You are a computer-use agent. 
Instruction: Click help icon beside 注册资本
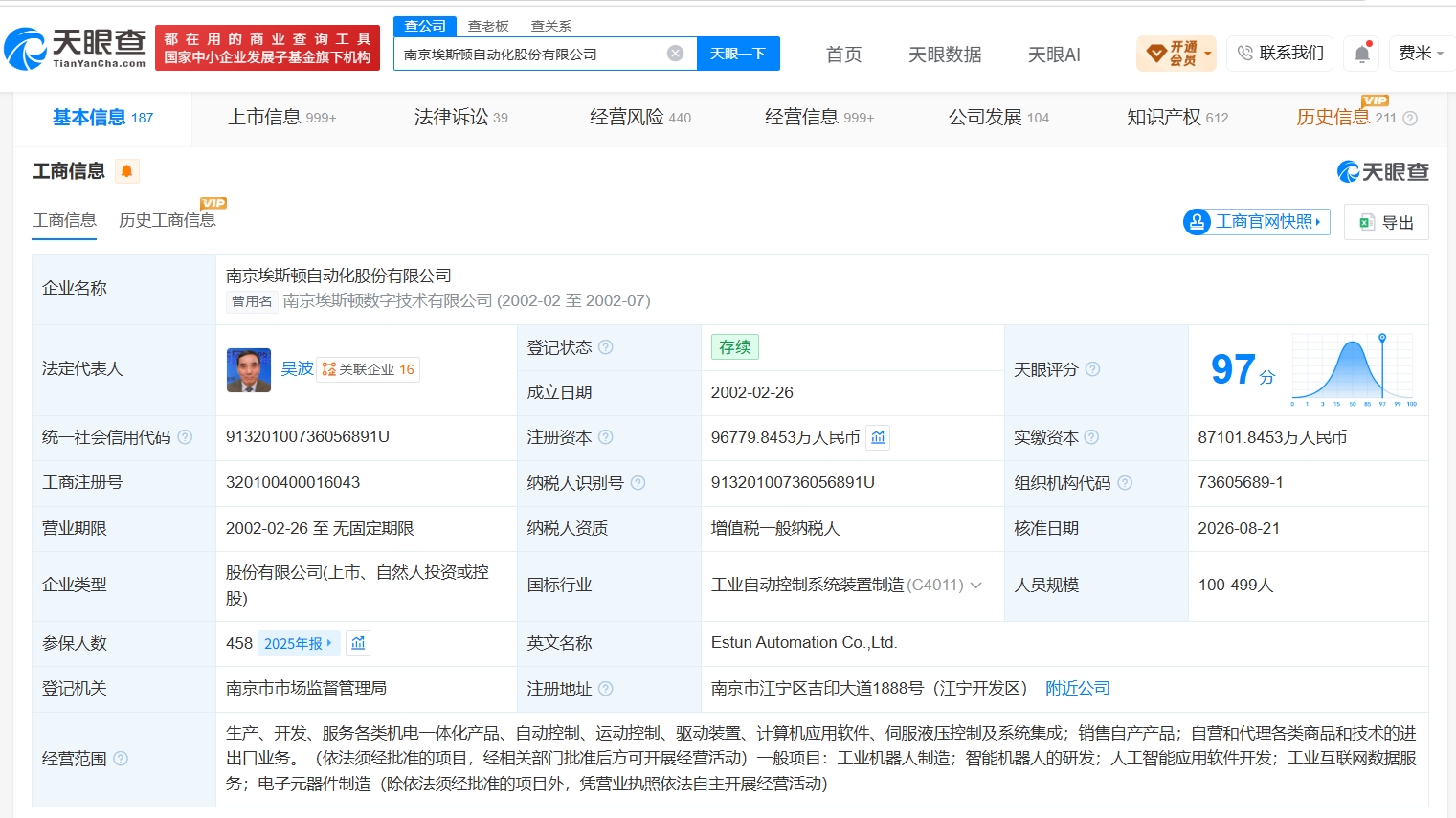click(x=606, y=437)
